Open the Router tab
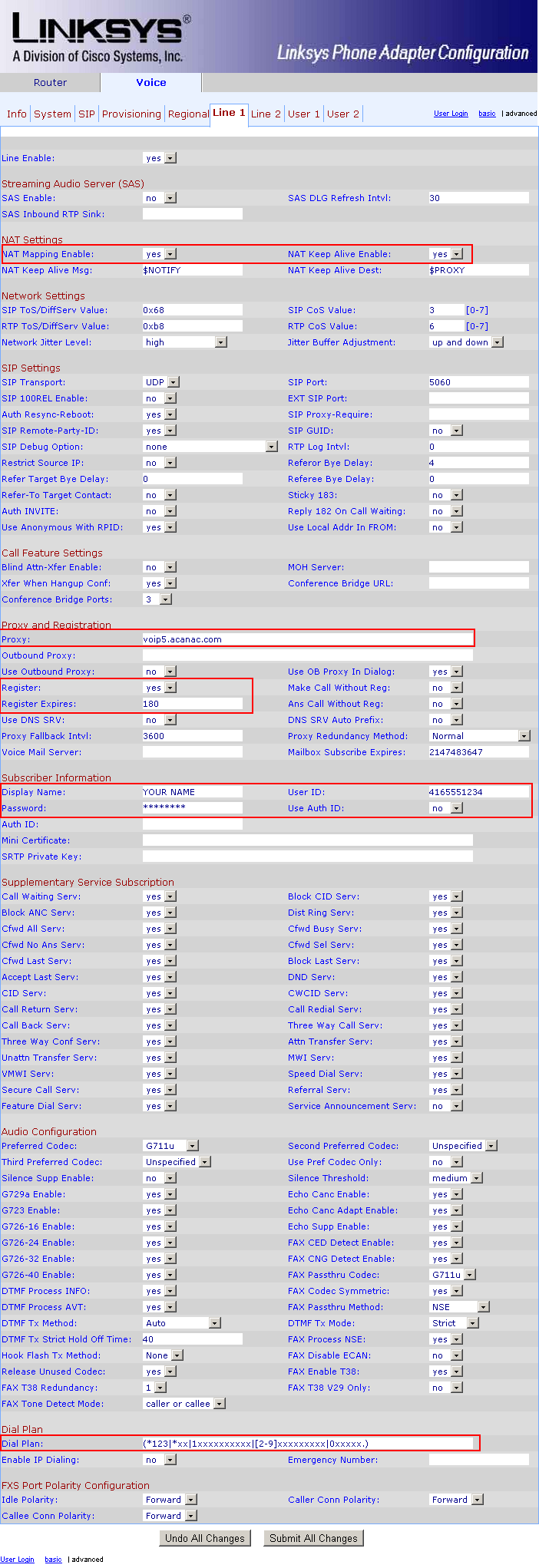Viewport: 539px width, 1568px height. 50,82
